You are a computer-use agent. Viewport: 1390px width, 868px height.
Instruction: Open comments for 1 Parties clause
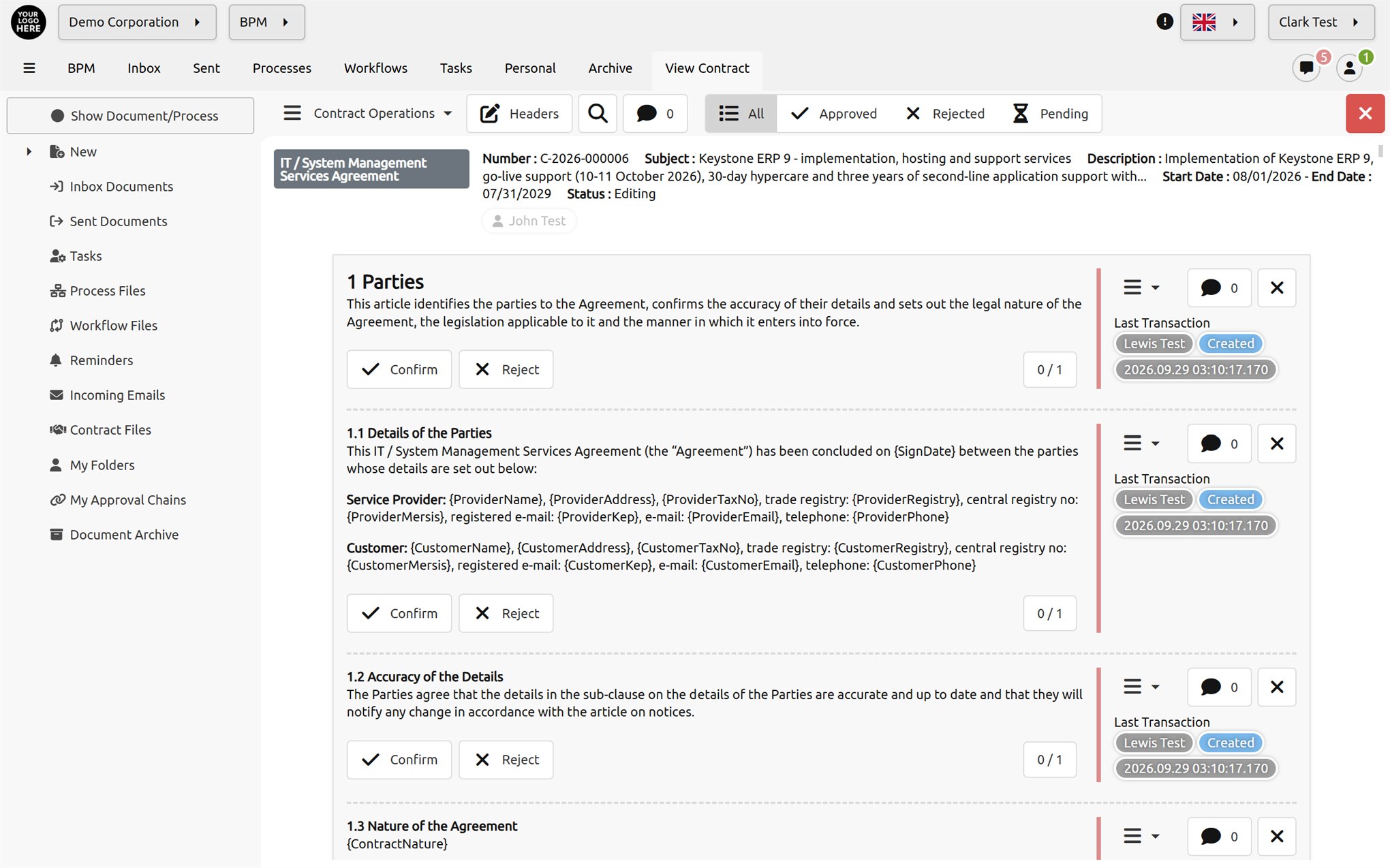click(1219, 288)
